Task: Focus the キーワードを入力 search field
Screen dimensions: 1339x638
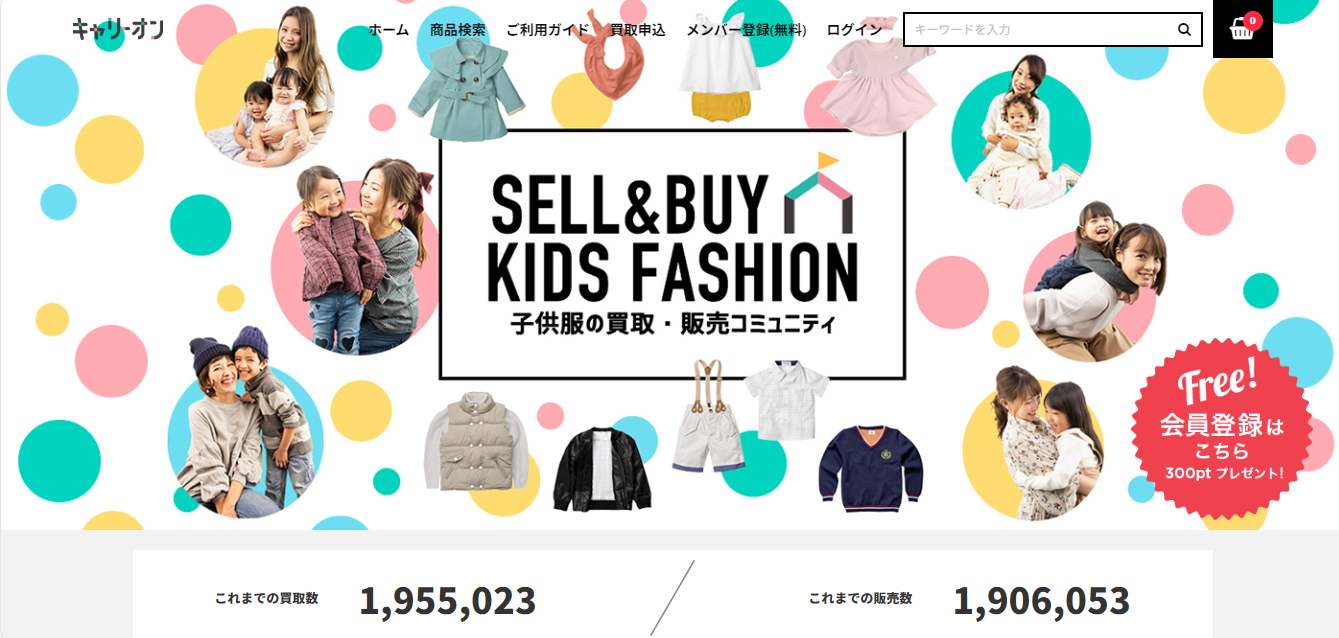Action: (1040, 30)
